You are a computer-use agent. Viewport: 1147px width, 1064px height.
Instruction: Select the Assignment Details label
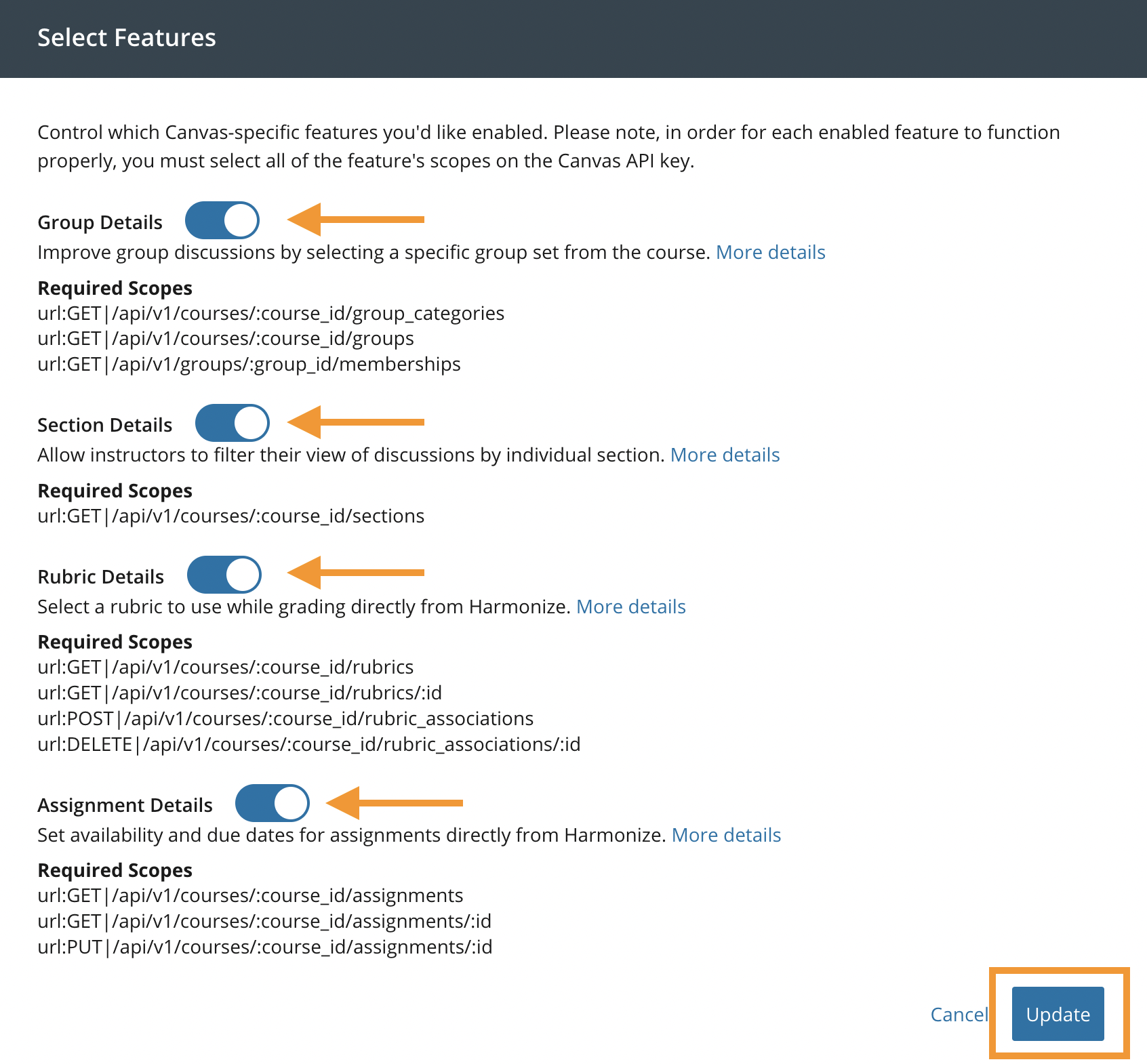(125, 804)
